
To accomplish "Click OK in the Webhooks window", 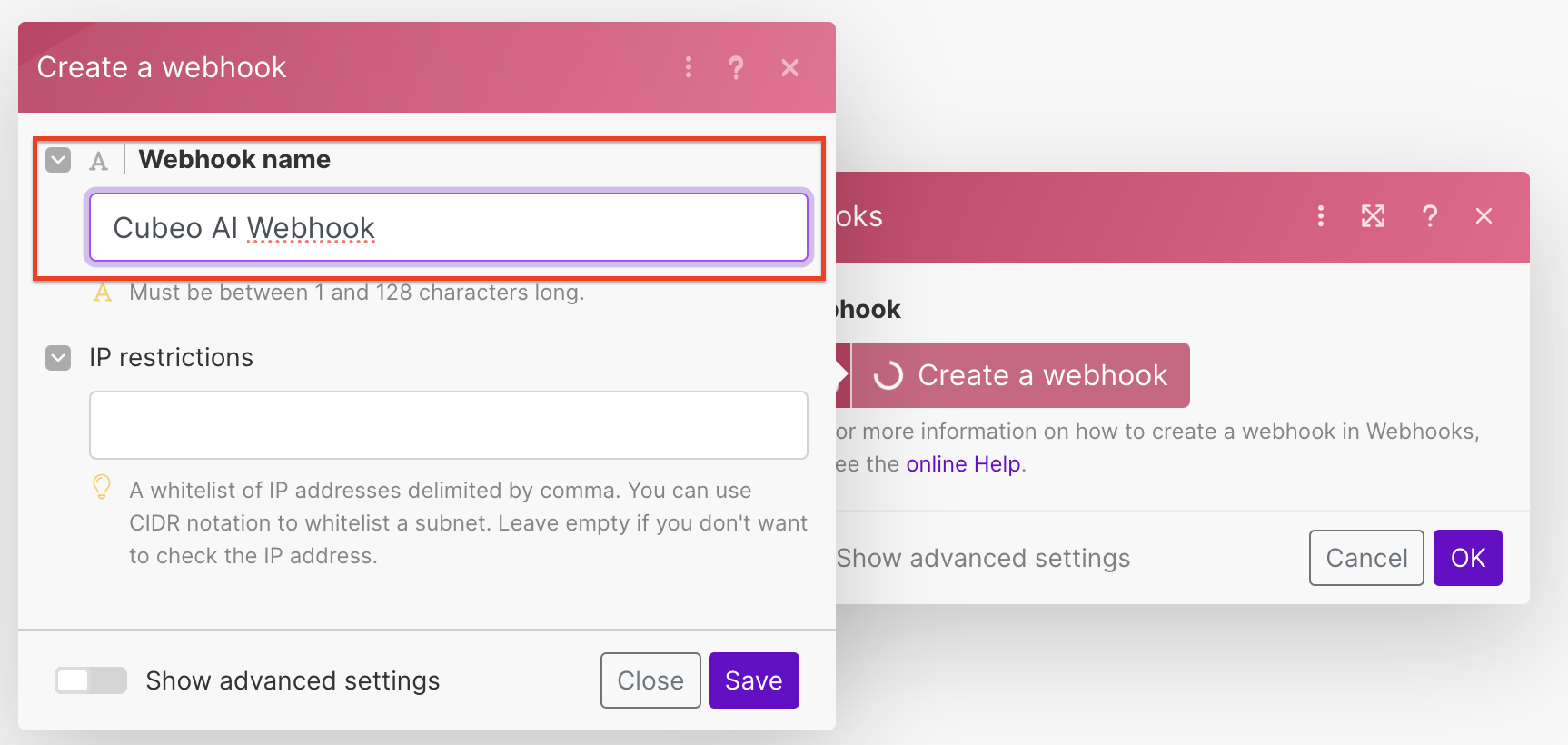I will coord(1468,558).
